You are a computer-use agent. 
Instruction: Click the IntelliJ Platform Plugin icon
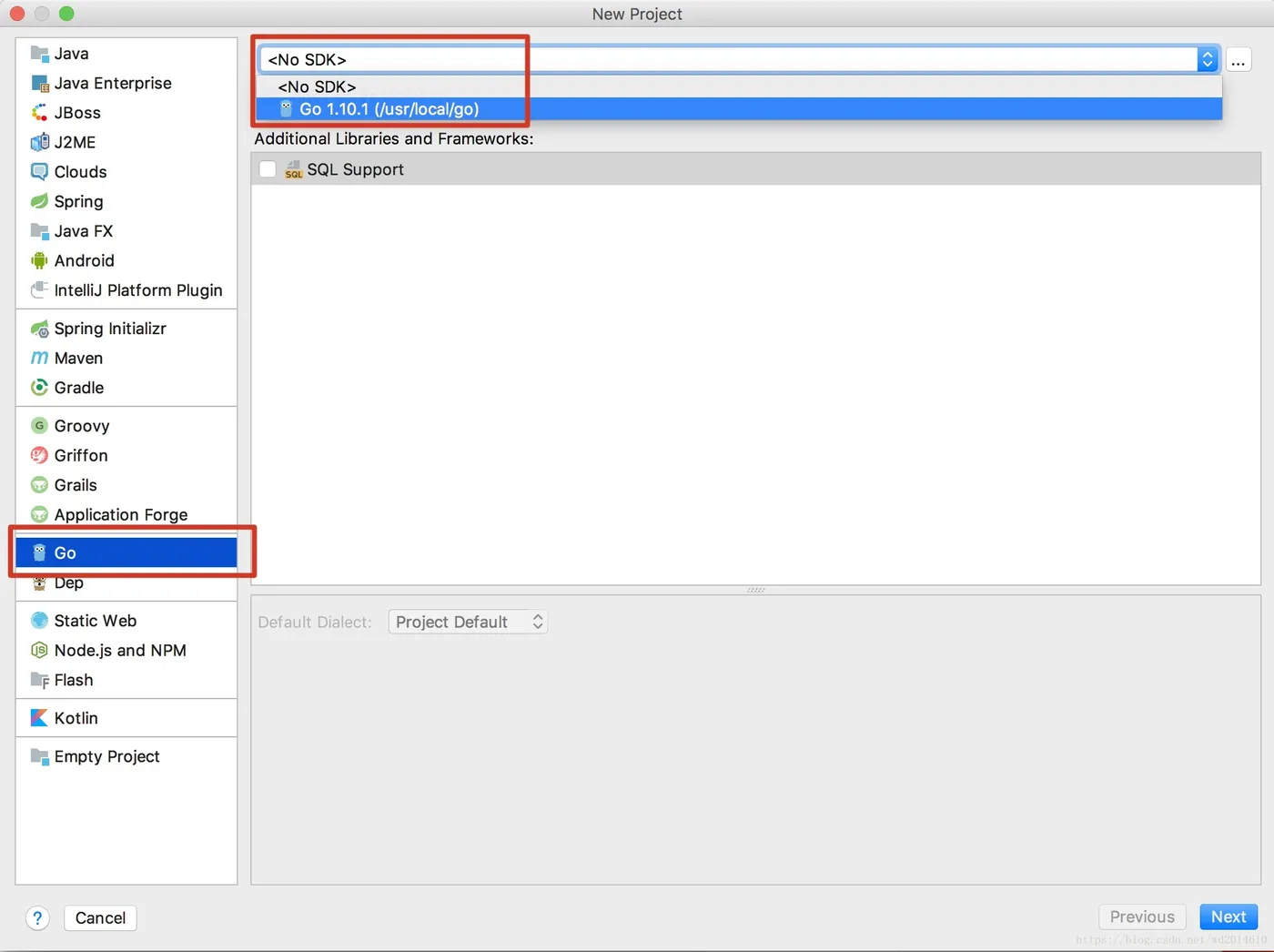coord(39,290)
